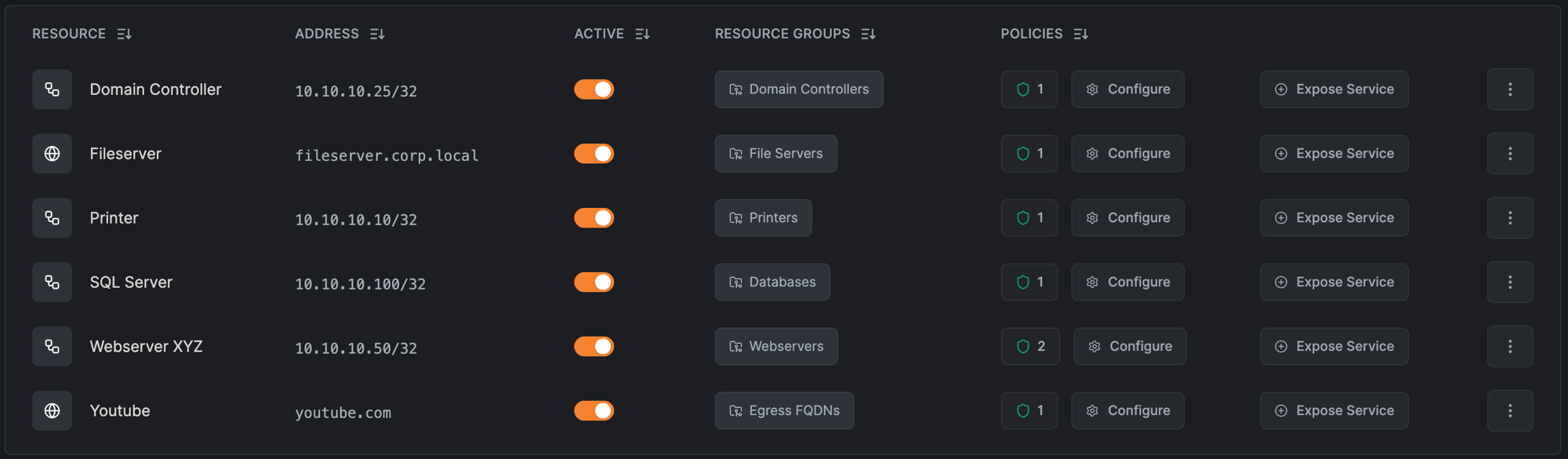Click the Youtube globe icon
The height and width of the screenshot is (459, 1568).
point(52,411)
